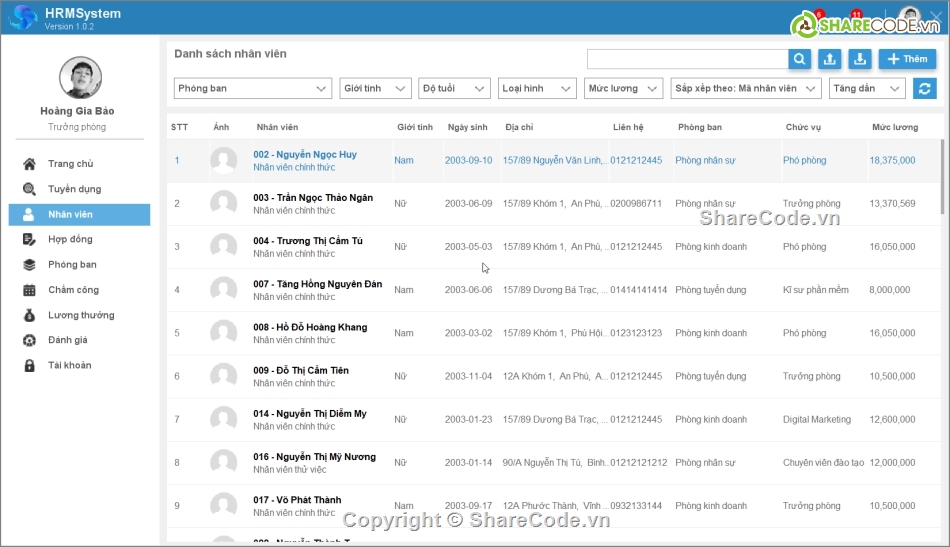Open Trang chủ from the sidebar
Image resolution: width=950 pixels, height=547 pixels.
70,164
